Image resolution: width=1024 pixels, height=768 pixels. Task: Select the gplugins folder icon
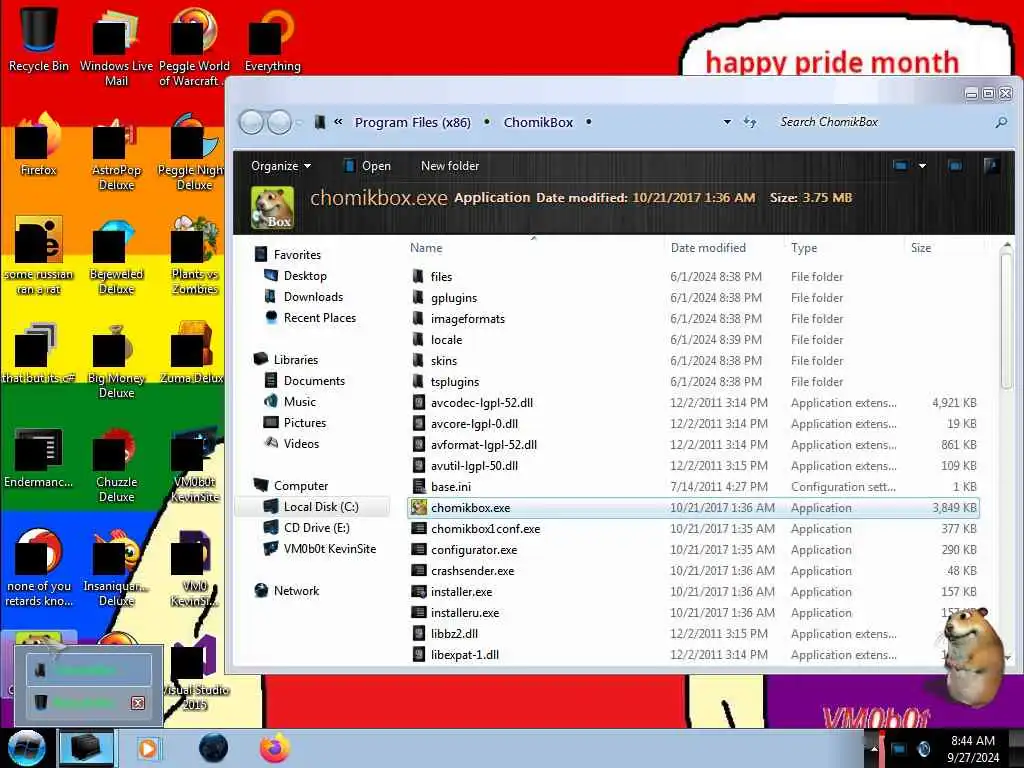click(x=419, y=297)
